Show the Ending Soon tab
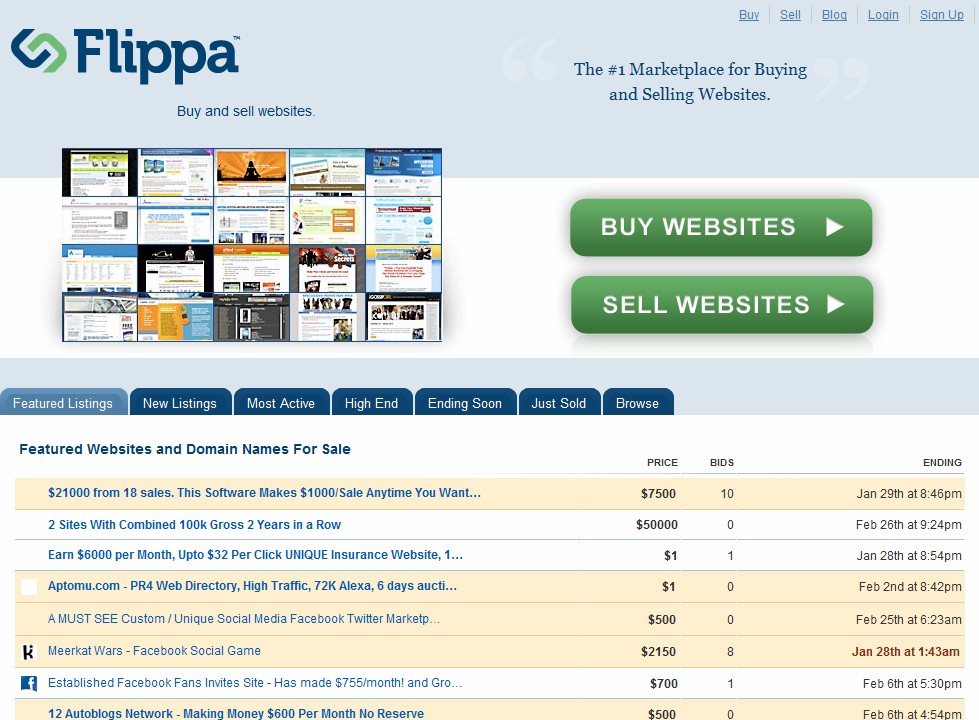 465,403
